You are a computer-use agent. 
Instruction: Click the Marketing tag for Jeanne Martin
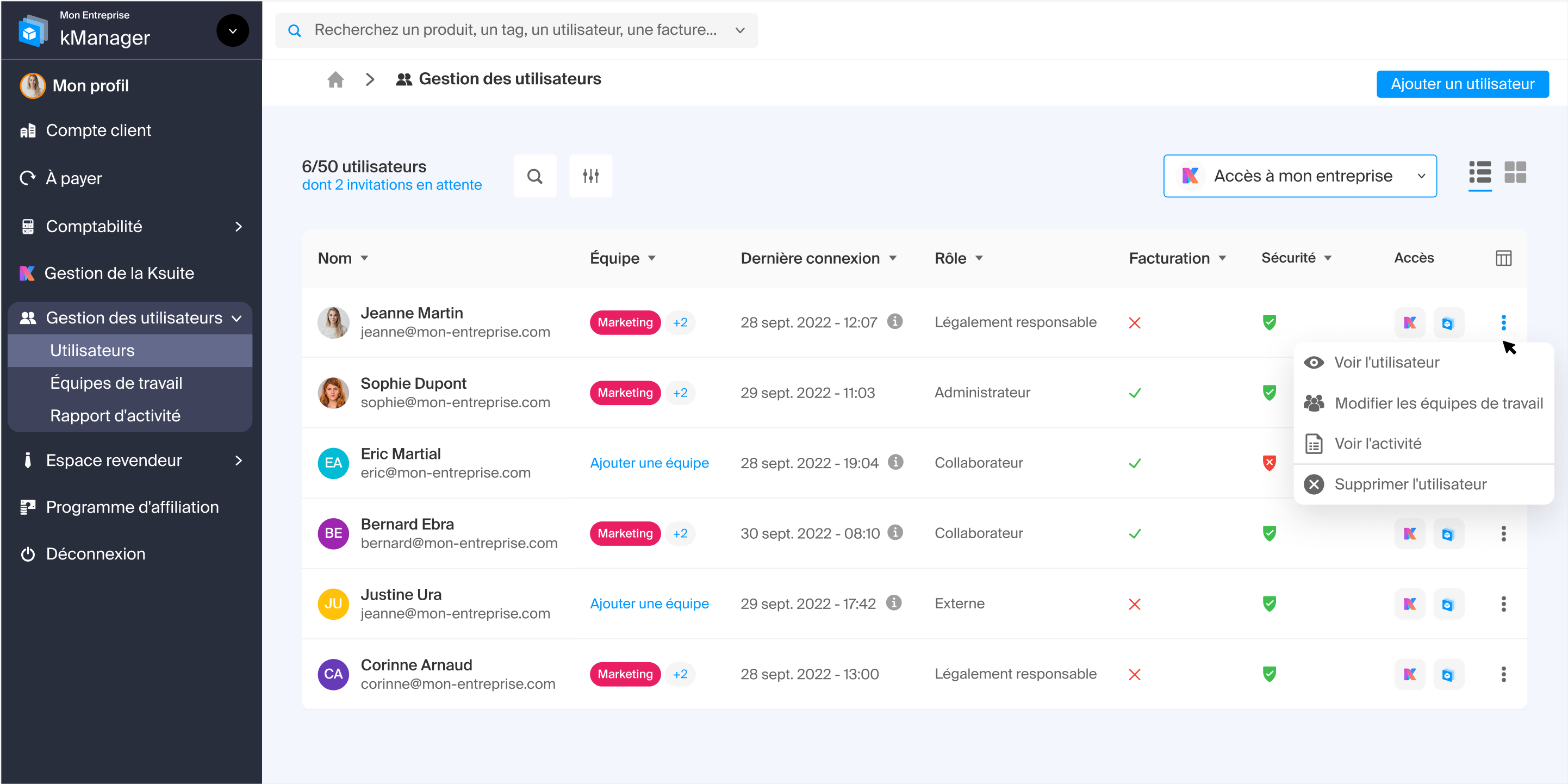[625, 322]
